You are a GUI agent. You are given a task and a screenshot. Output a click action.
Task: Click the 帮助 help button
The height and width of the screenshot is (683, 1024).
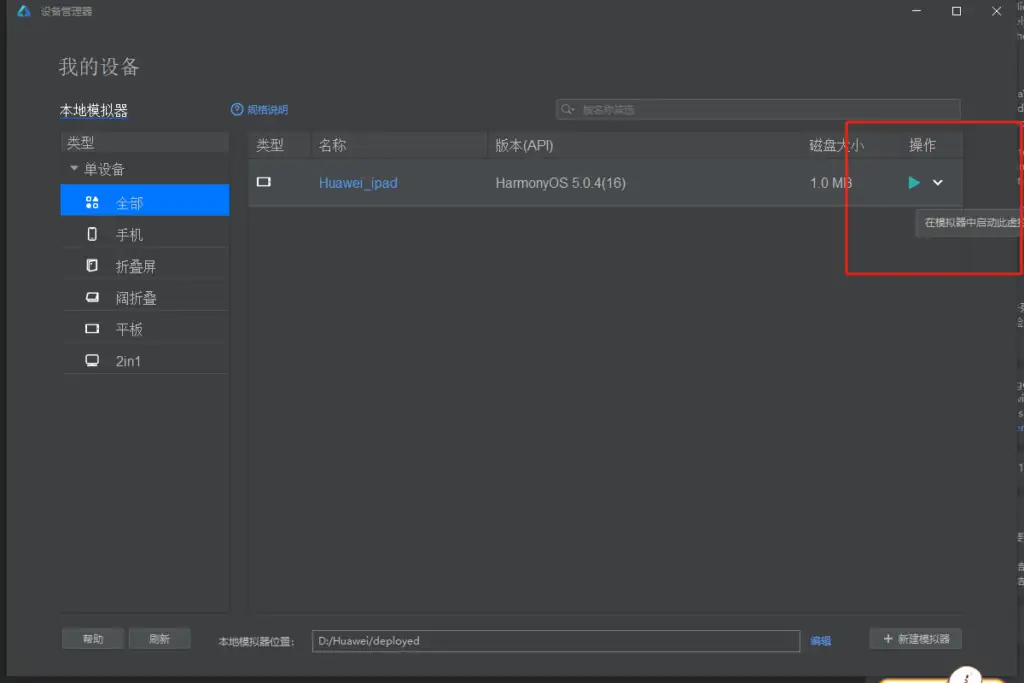pyautogui.click(x=92, y=637)
